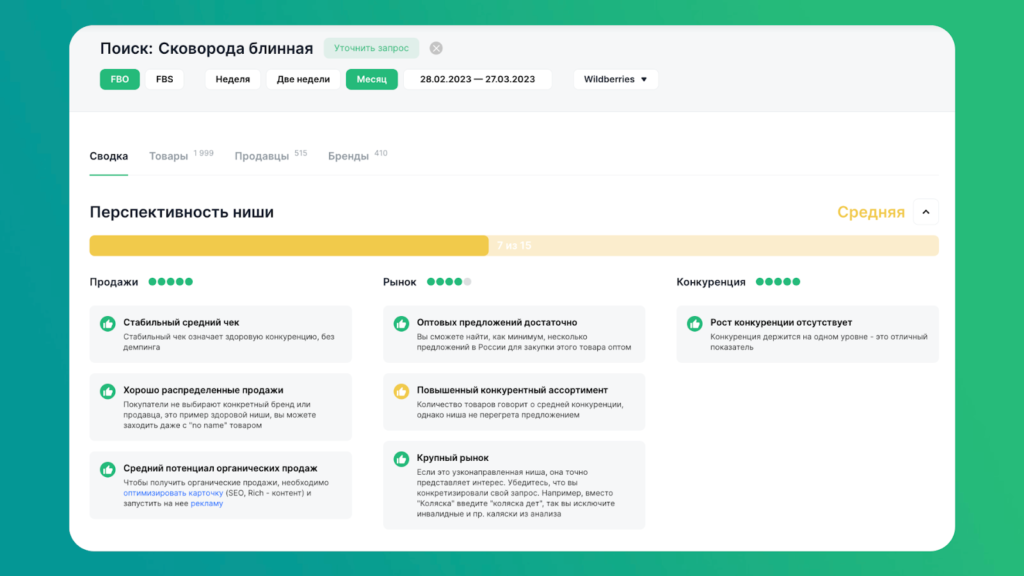The width and height of the screenshot is (1024, 576).
Task: Click the yellow niche score progress bar
Action: coord(288,245)
